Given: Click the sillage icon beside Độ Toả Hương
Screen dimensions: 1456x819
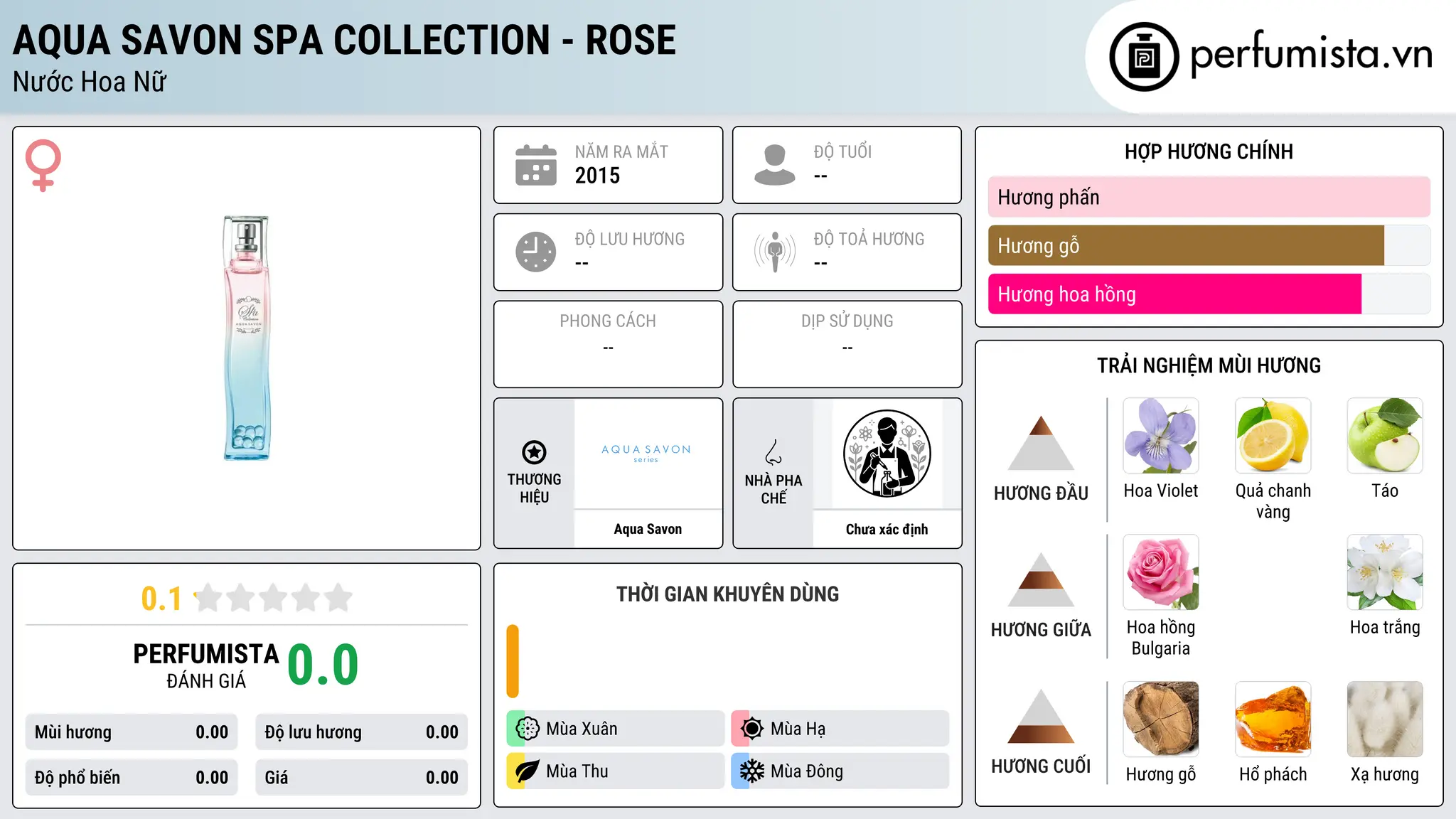Looking at the screenshot, I should tap(774, 252).
